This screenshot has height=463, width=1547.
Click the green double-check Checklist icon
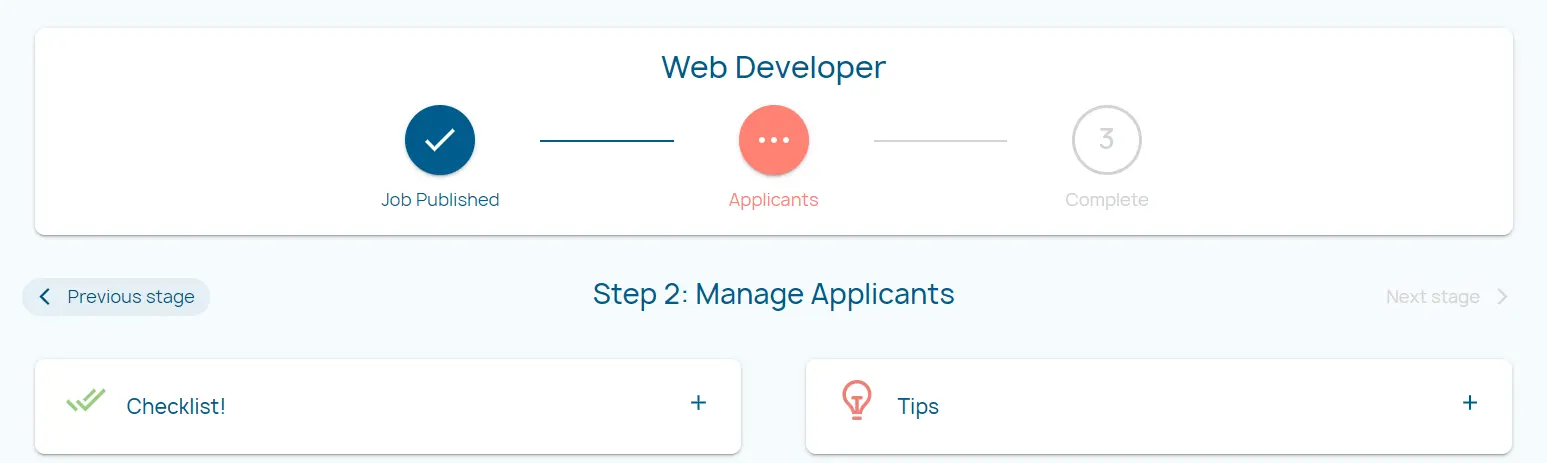coord(86,401)
